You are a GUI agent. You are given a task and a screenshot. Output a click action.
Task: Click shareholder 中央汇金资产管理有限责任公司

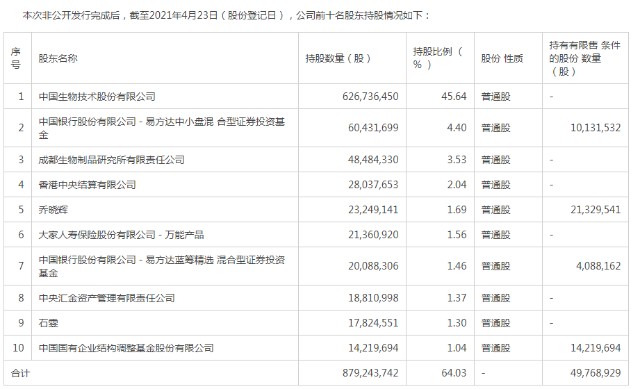[x=107, y=298]
